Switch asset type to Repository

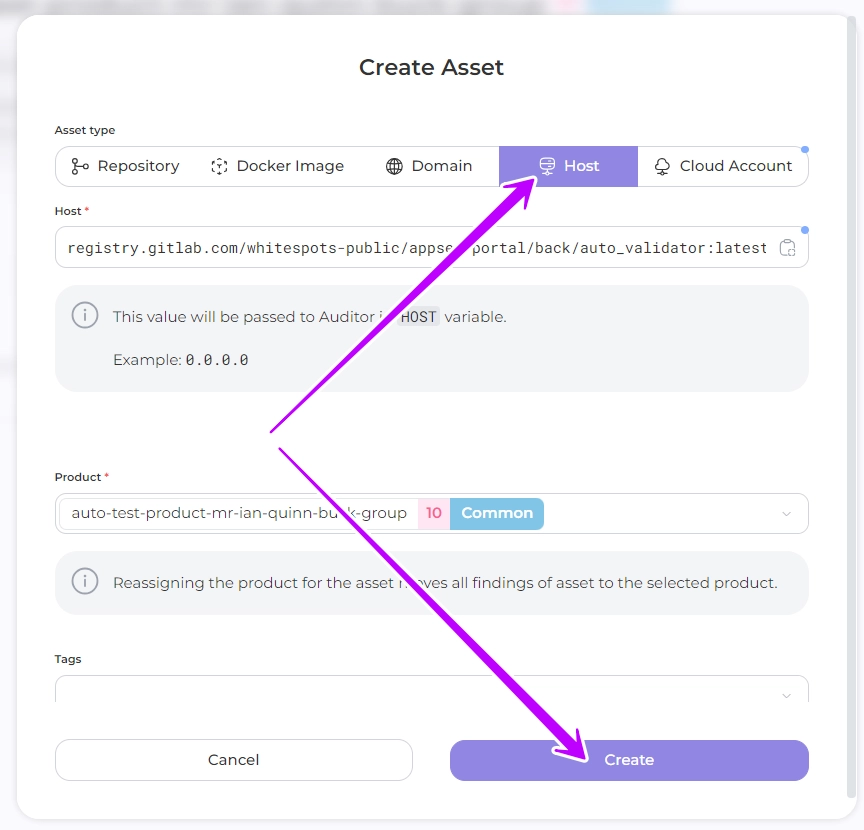(126, 166)
